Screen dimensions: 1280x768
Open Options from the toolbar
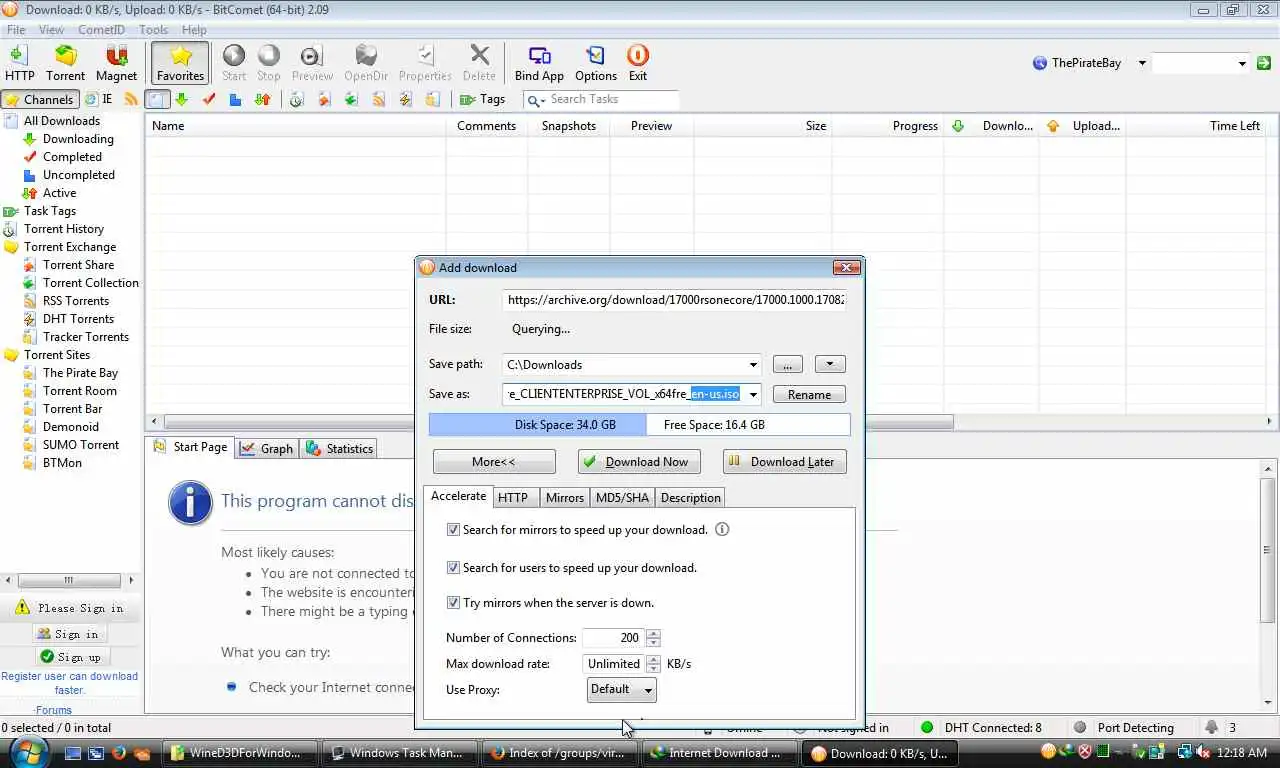tap(596, 63)
